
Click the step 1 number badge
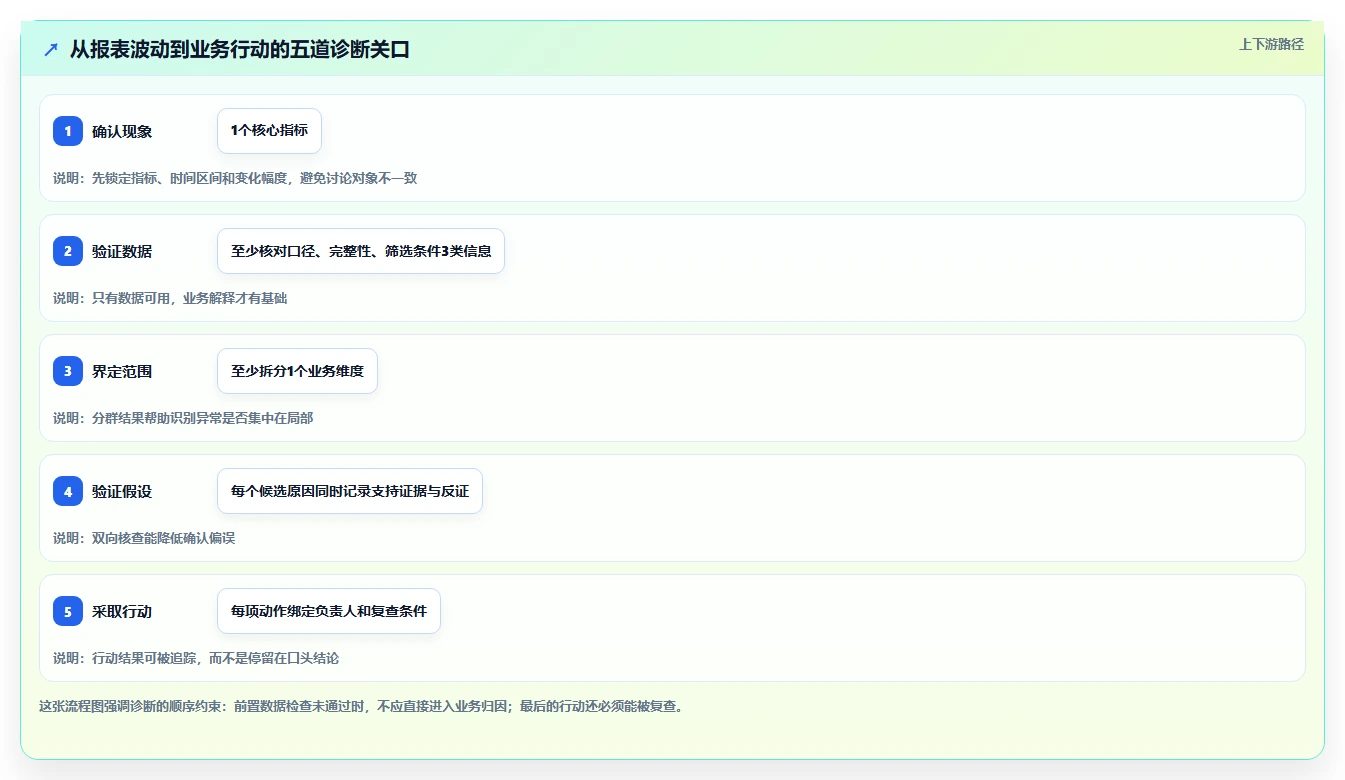68,131
